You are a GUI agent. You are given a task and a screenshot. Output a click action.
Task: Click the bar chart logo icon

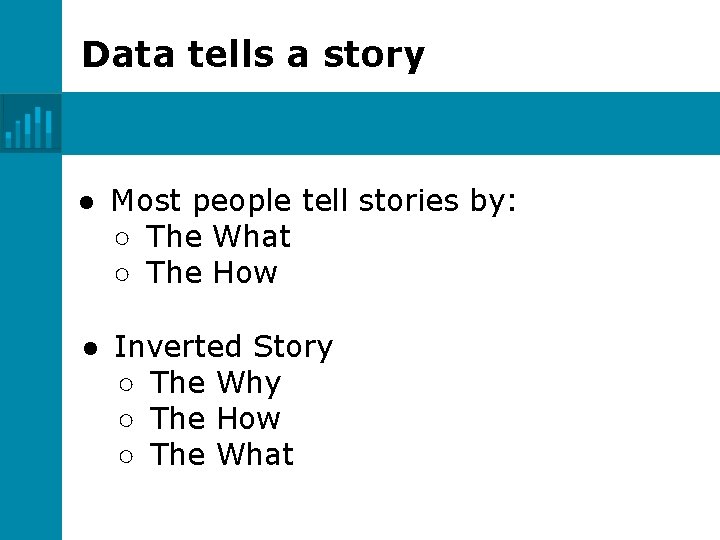coord(30,124)
